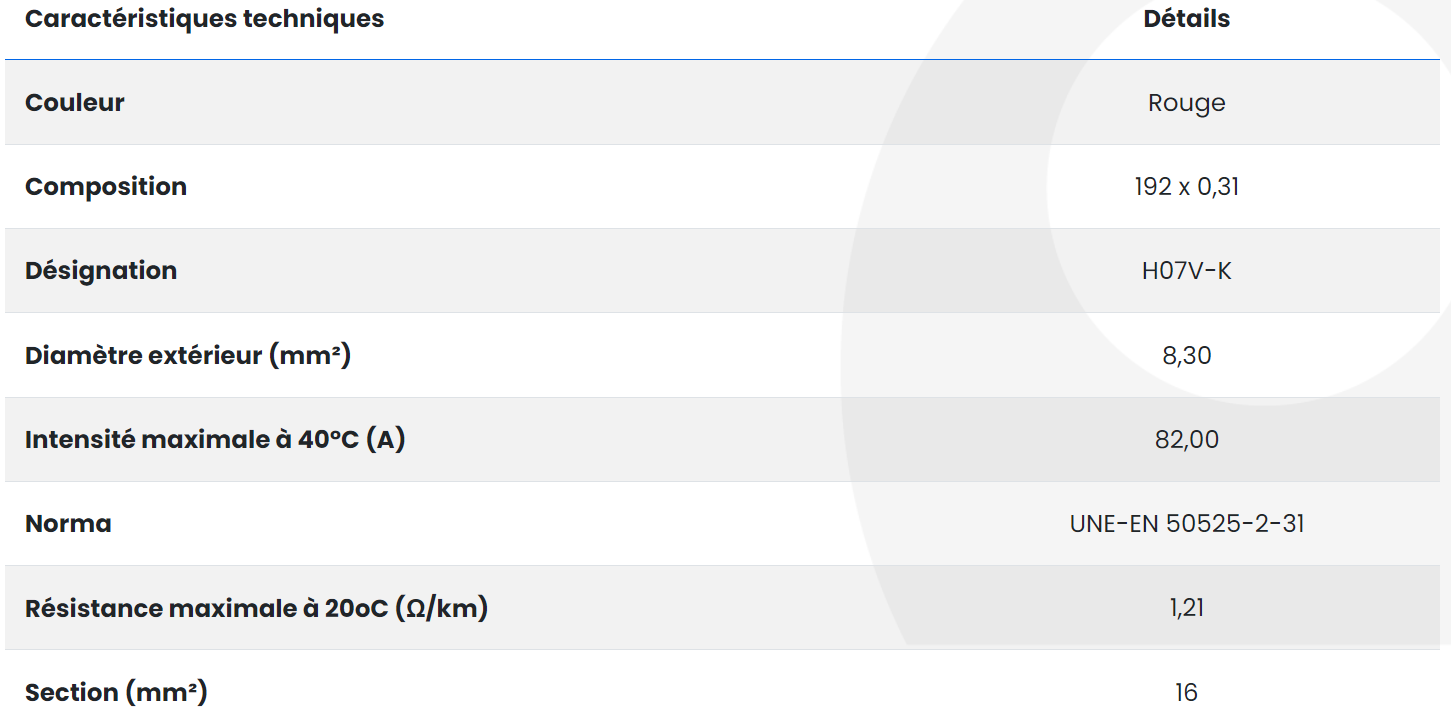
Task: Select the 1,21 resistance value
Action: point(1187,608)
